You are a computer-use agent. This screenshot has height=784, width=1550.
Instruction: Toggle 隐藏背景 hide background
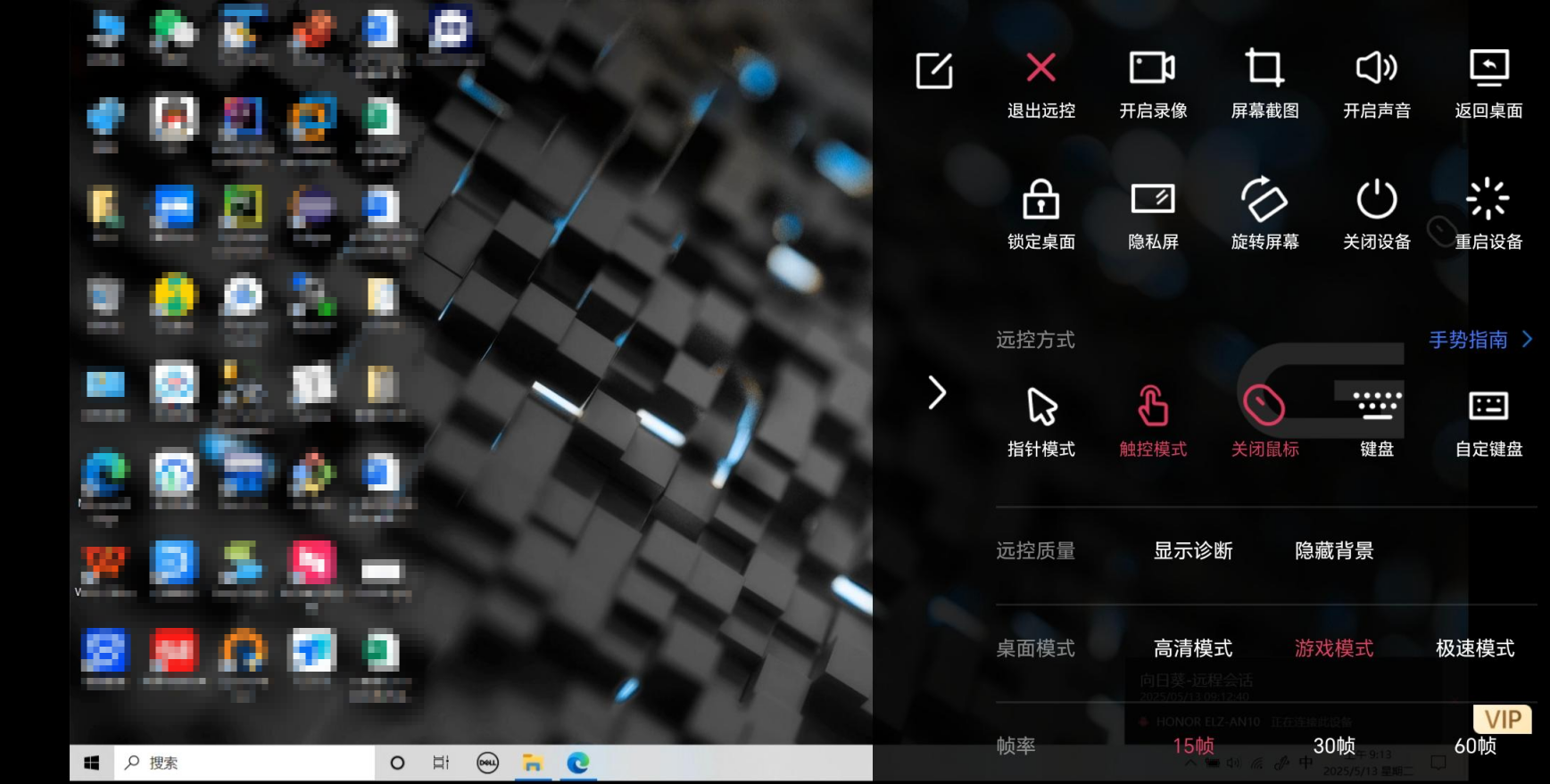(x=1334, y=551)
